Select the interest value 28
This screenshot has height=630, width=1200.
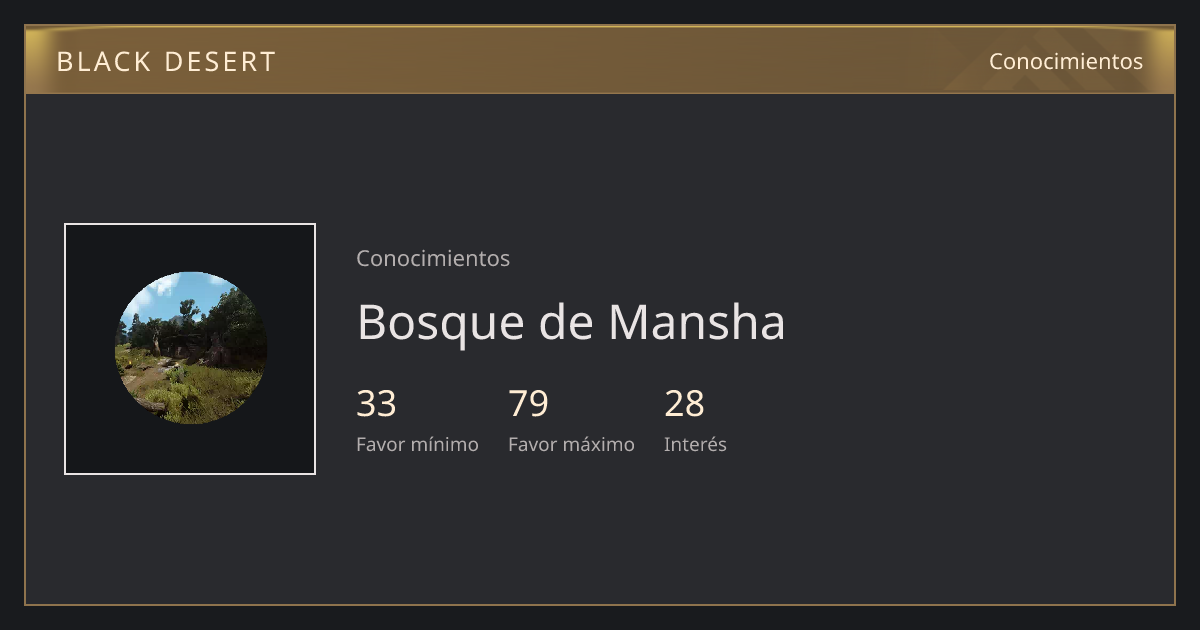[684, 404]
